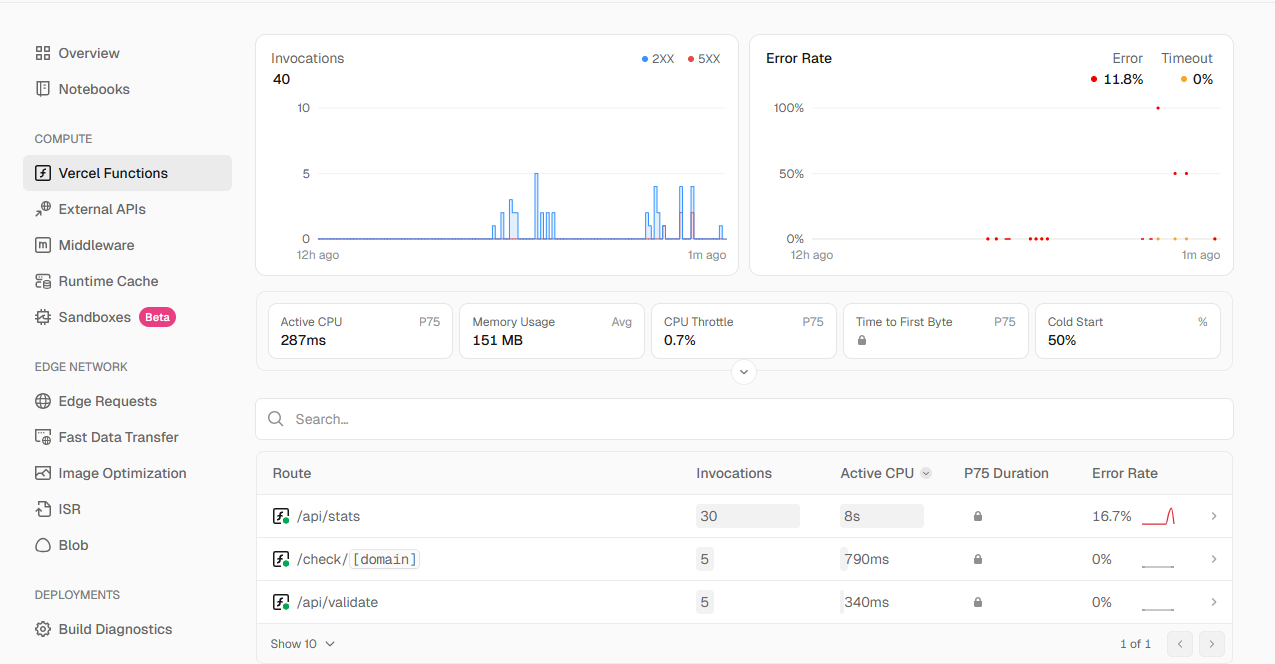Open the Overview grid icon

(42, 53)
